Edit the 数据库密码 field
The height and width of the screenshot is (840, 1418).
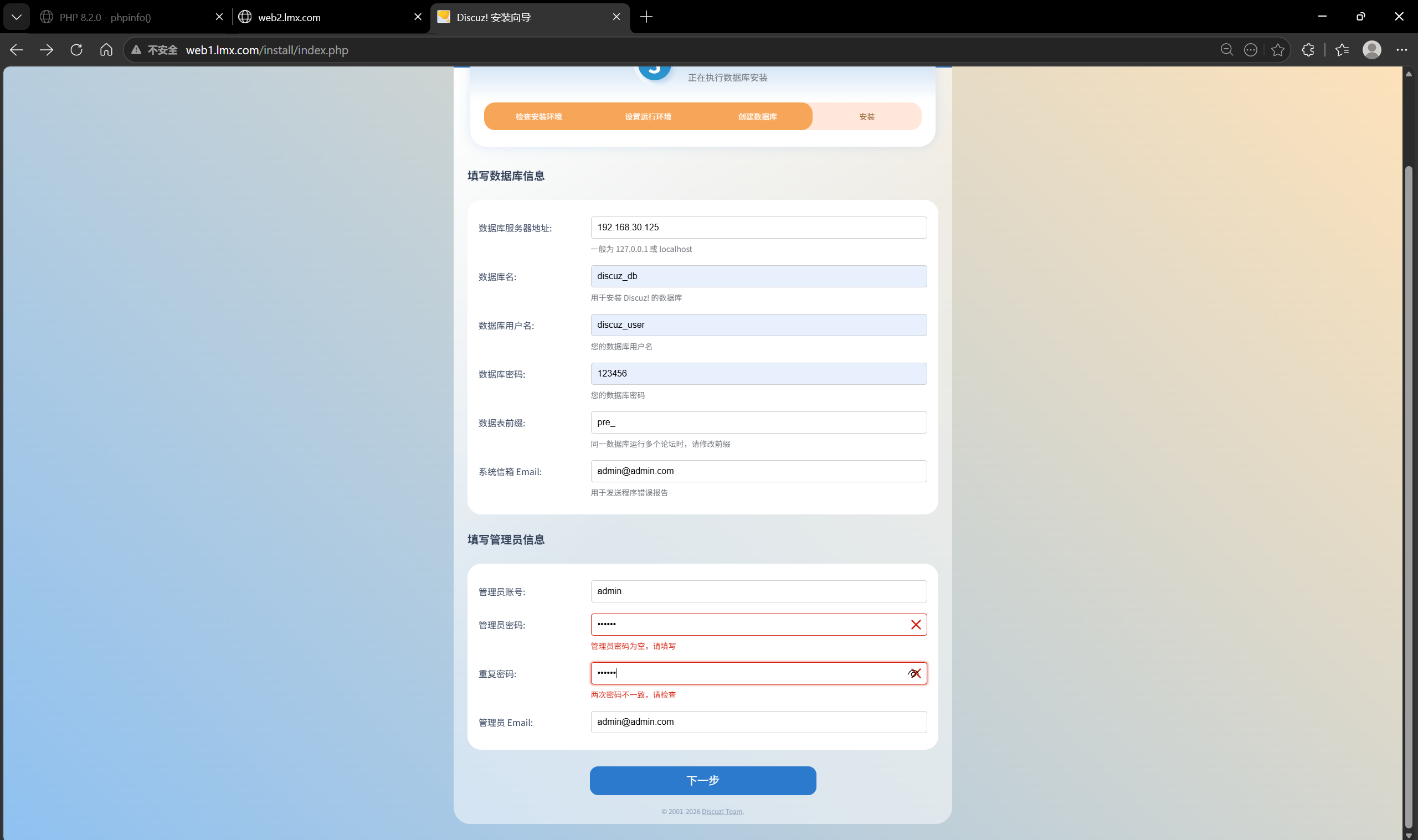[758, 374]
